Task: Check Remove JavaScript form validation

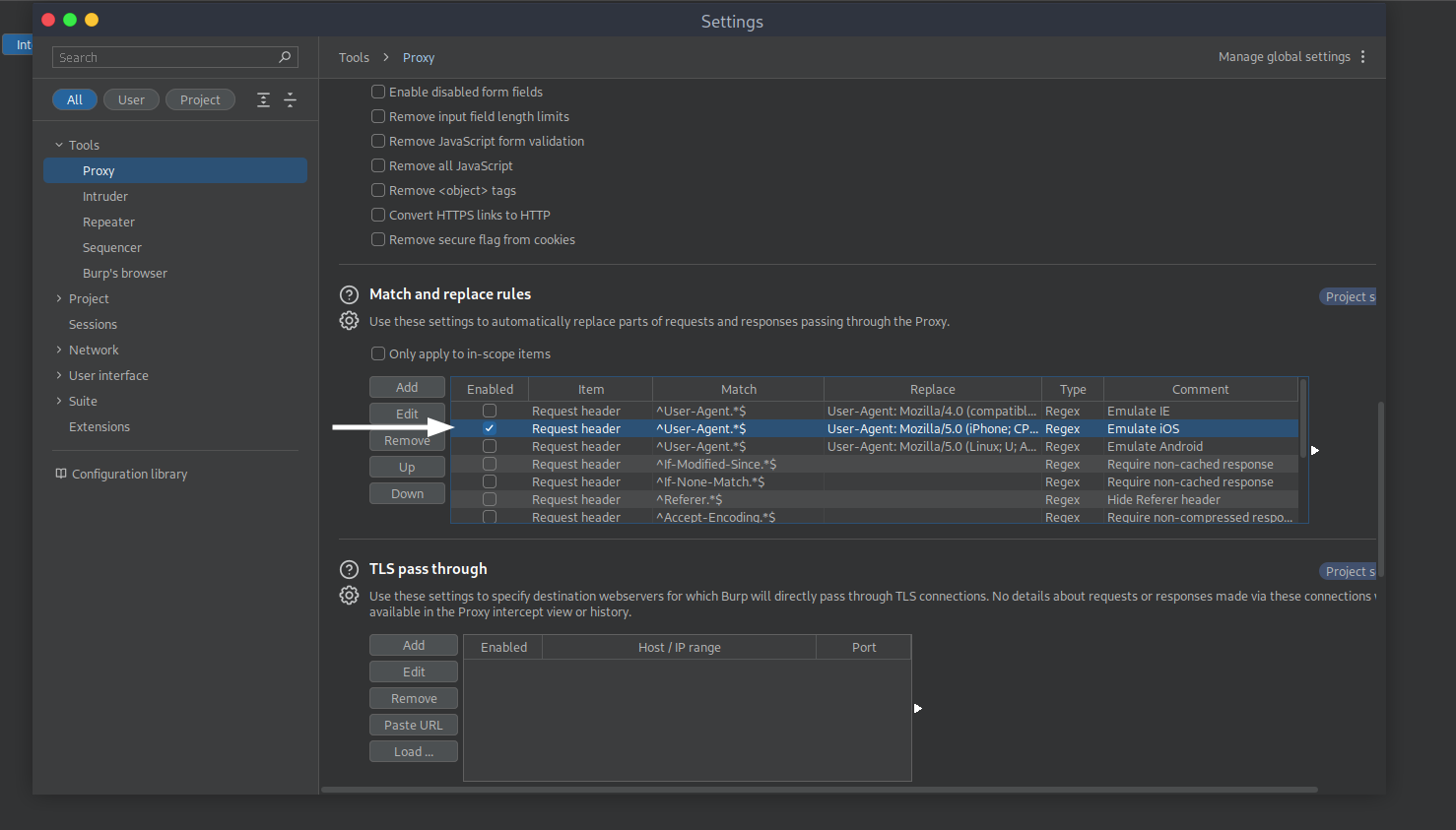Action: (x=377, y=141)
